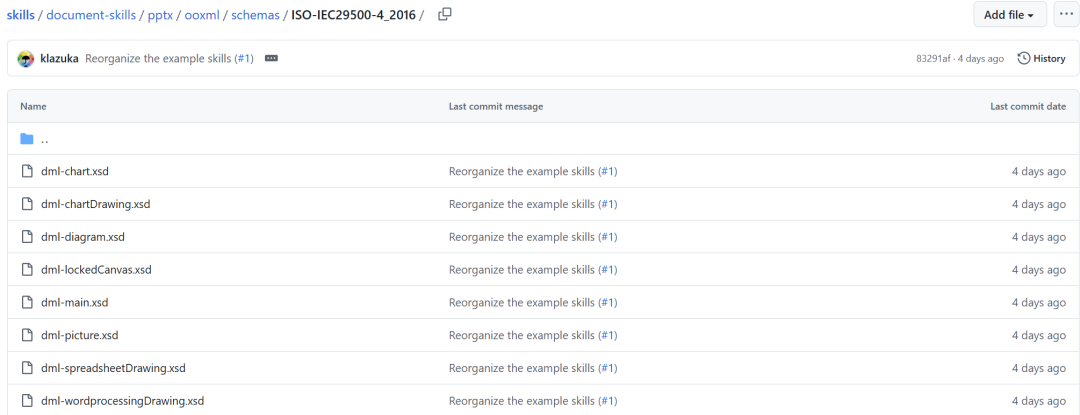Navigate to schemas breadcrumb folder
Viewport: 1080px width, 415px height.
point(256,14)
